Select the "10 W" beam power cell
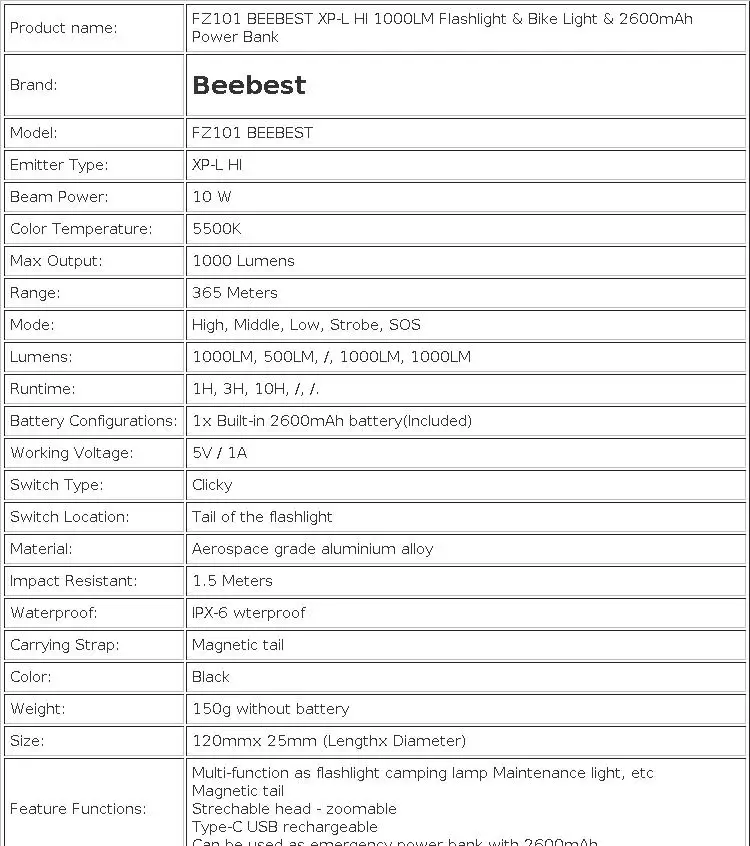This screenshot has height=846, width=750. point(211,197)
